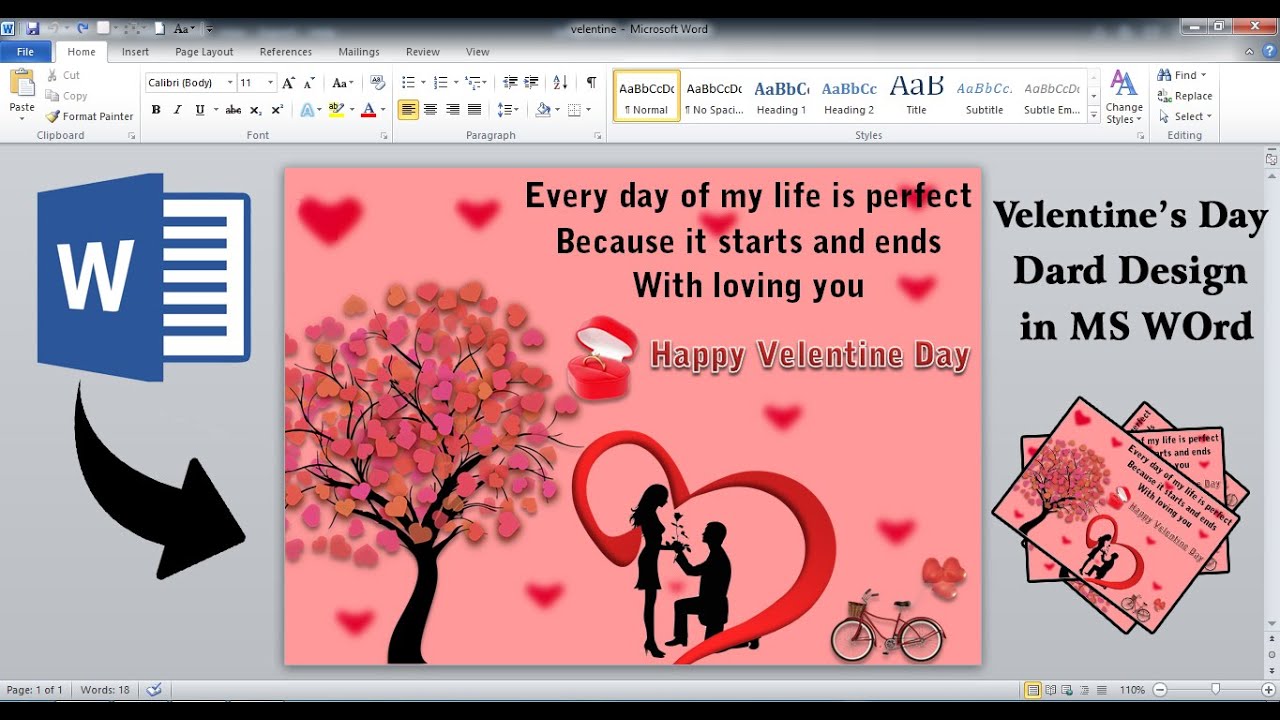Apply the Heading 1 style
1280x720 pixels.
click(x=781, y=97)
